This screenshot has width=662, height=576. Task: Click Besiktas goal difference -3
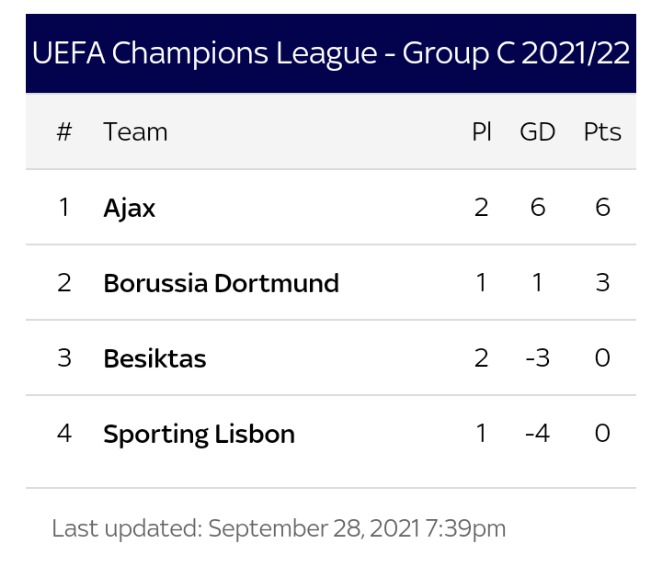click(x=537, y=358)
